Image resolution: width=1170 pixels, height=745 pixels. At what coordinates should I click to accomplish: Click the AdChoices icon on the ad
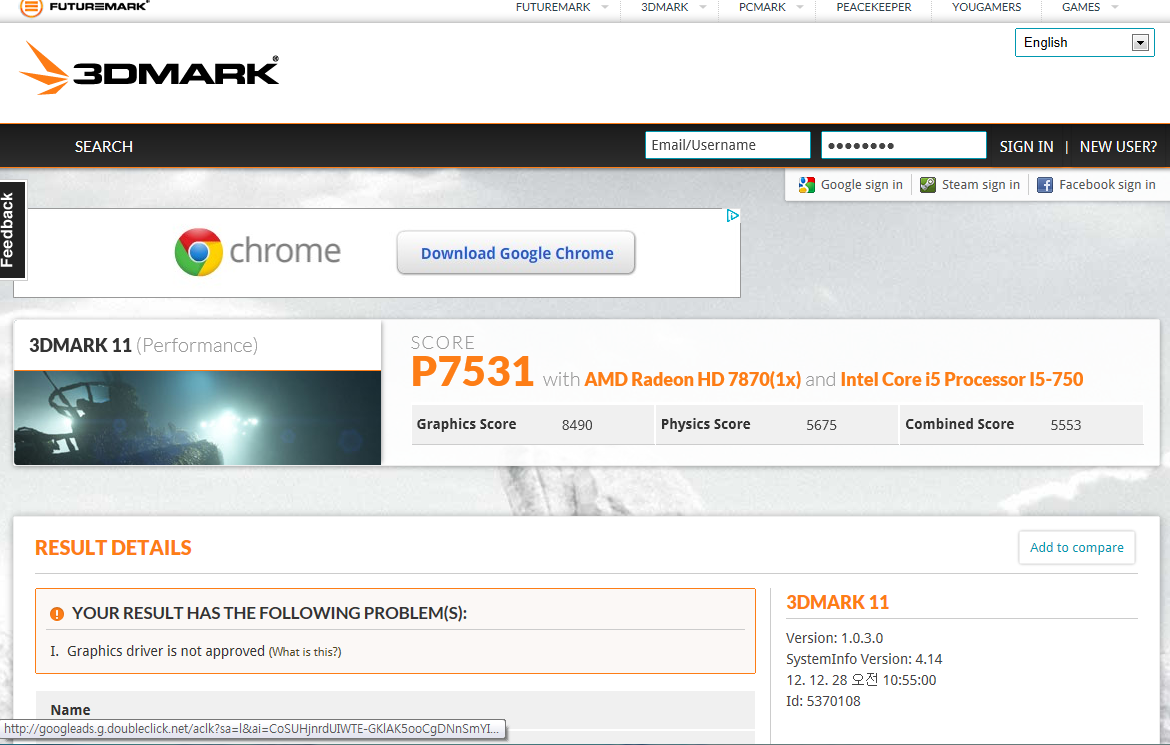(732, 216)
